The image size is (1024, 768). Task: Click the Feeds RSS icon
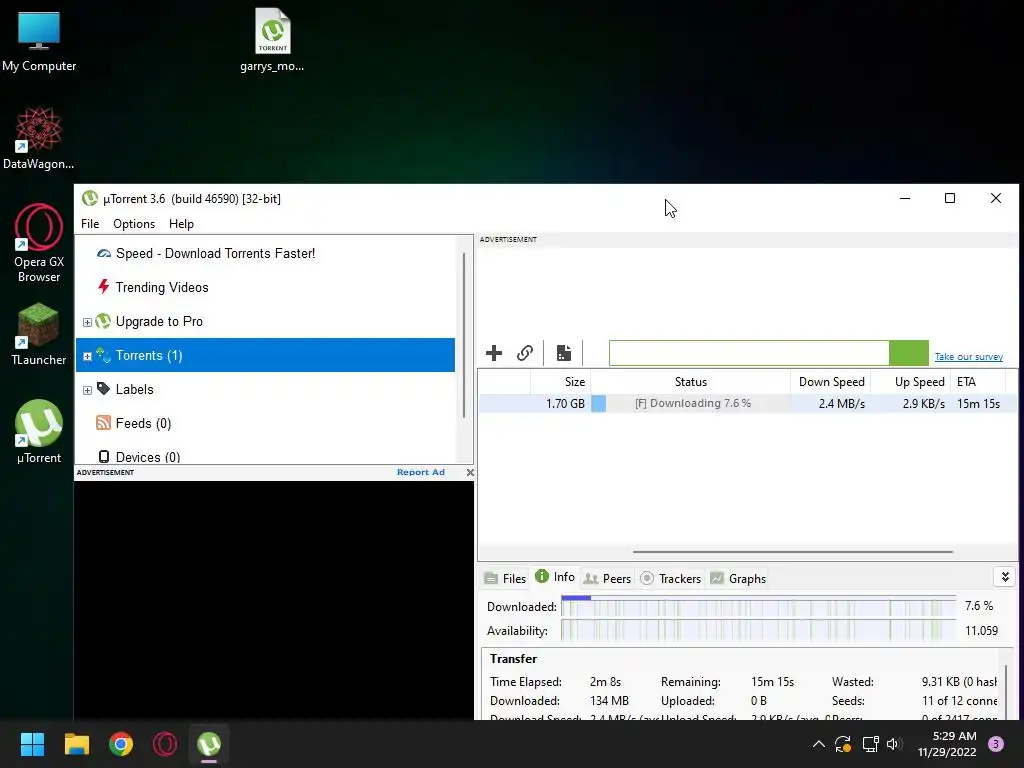[103, 423]
